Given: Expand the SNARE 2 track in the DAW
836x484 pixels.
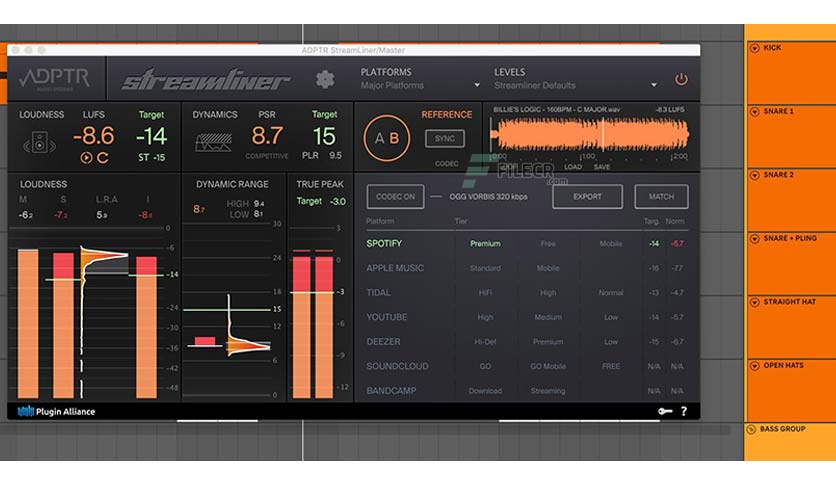Looking at the screenshot, I should click(x=754, y=175).
